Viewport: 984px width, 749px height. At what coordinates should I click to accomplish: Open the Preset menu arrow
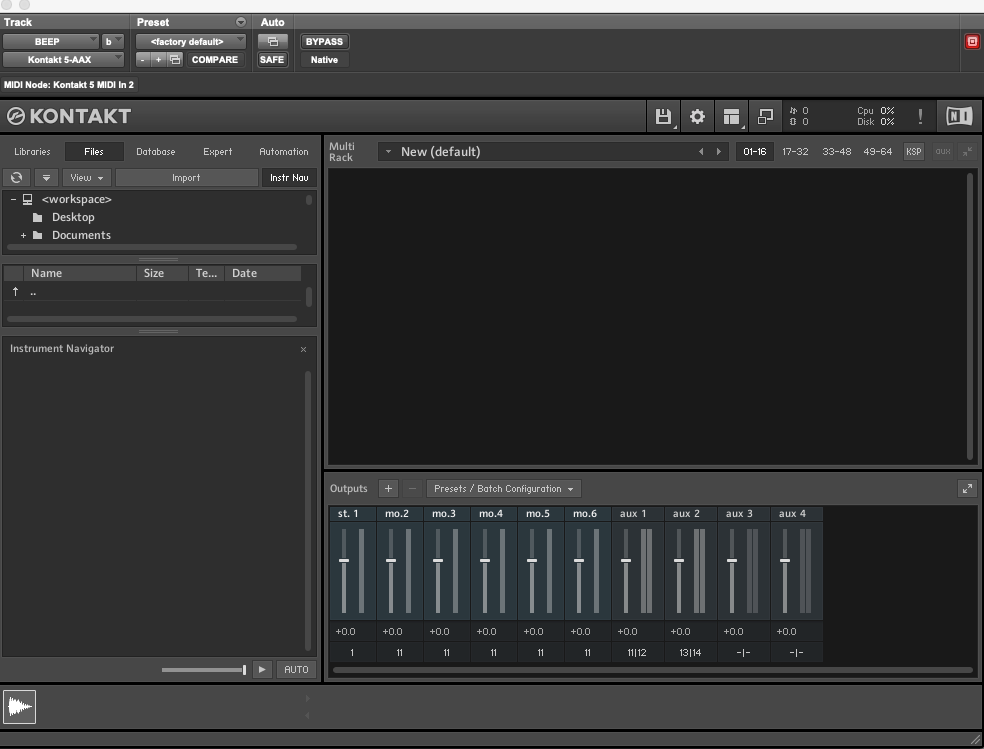pyautogui.click(x=240, y=22)
